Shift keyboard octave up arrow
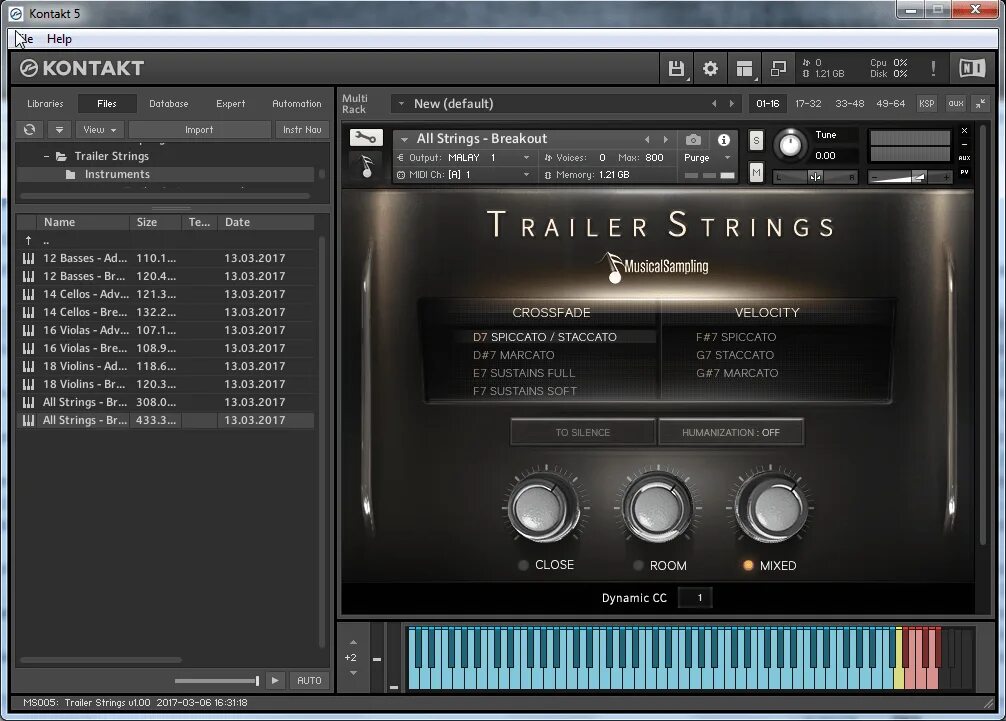This screenshot has height=721, width=1006. [354, 642]
